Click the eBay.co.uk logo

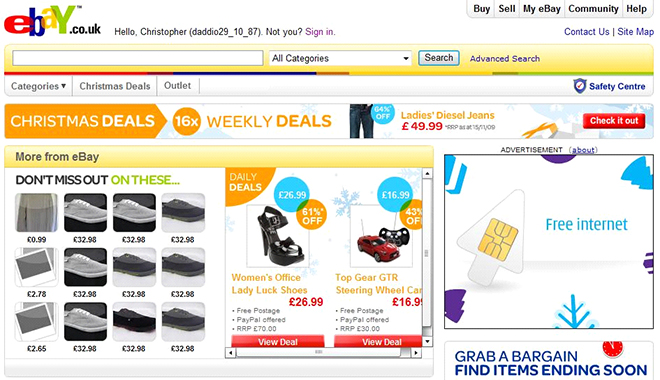tap(53, 21)
